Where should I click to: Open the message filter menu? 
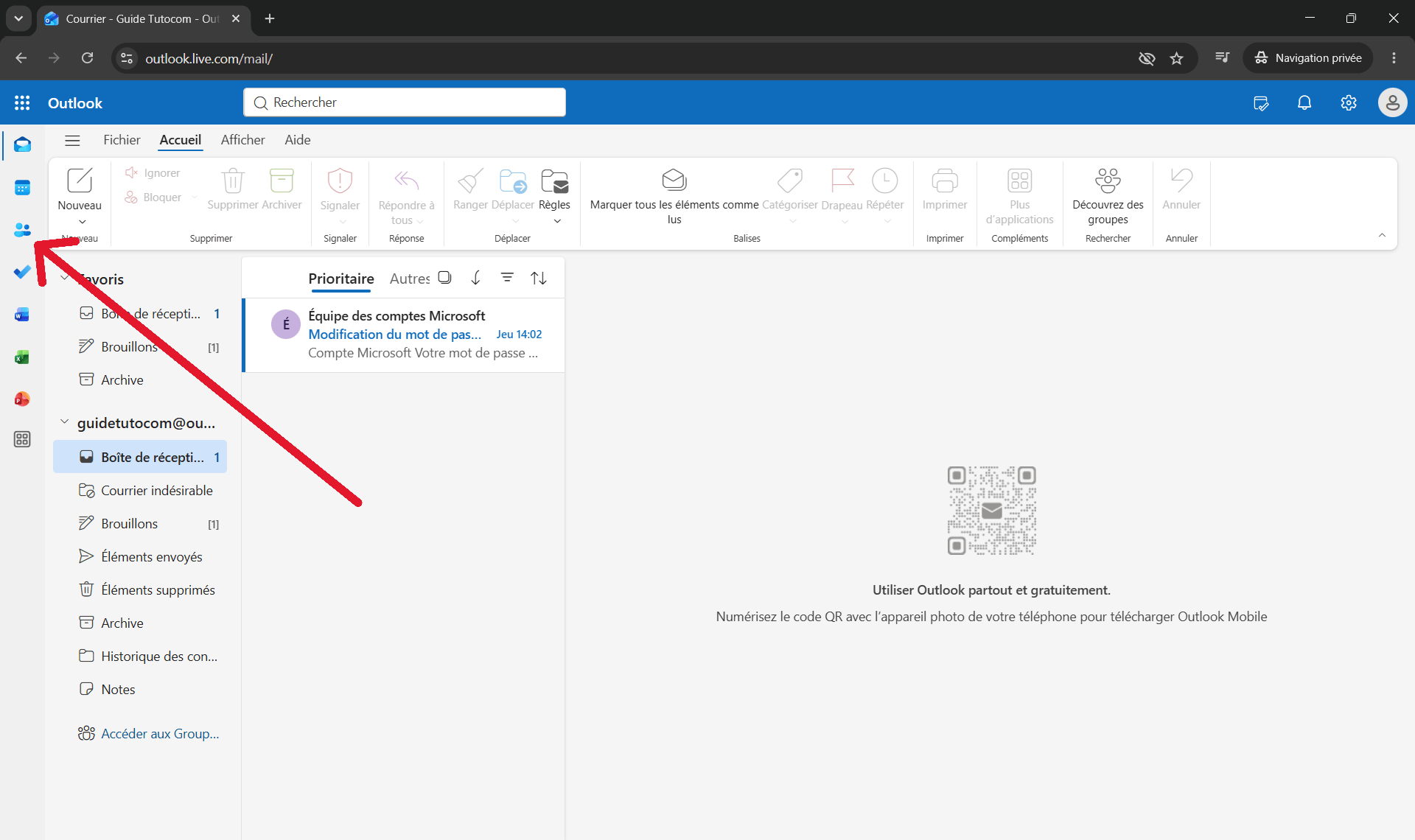pyautogui.click(x=507, y=278)
